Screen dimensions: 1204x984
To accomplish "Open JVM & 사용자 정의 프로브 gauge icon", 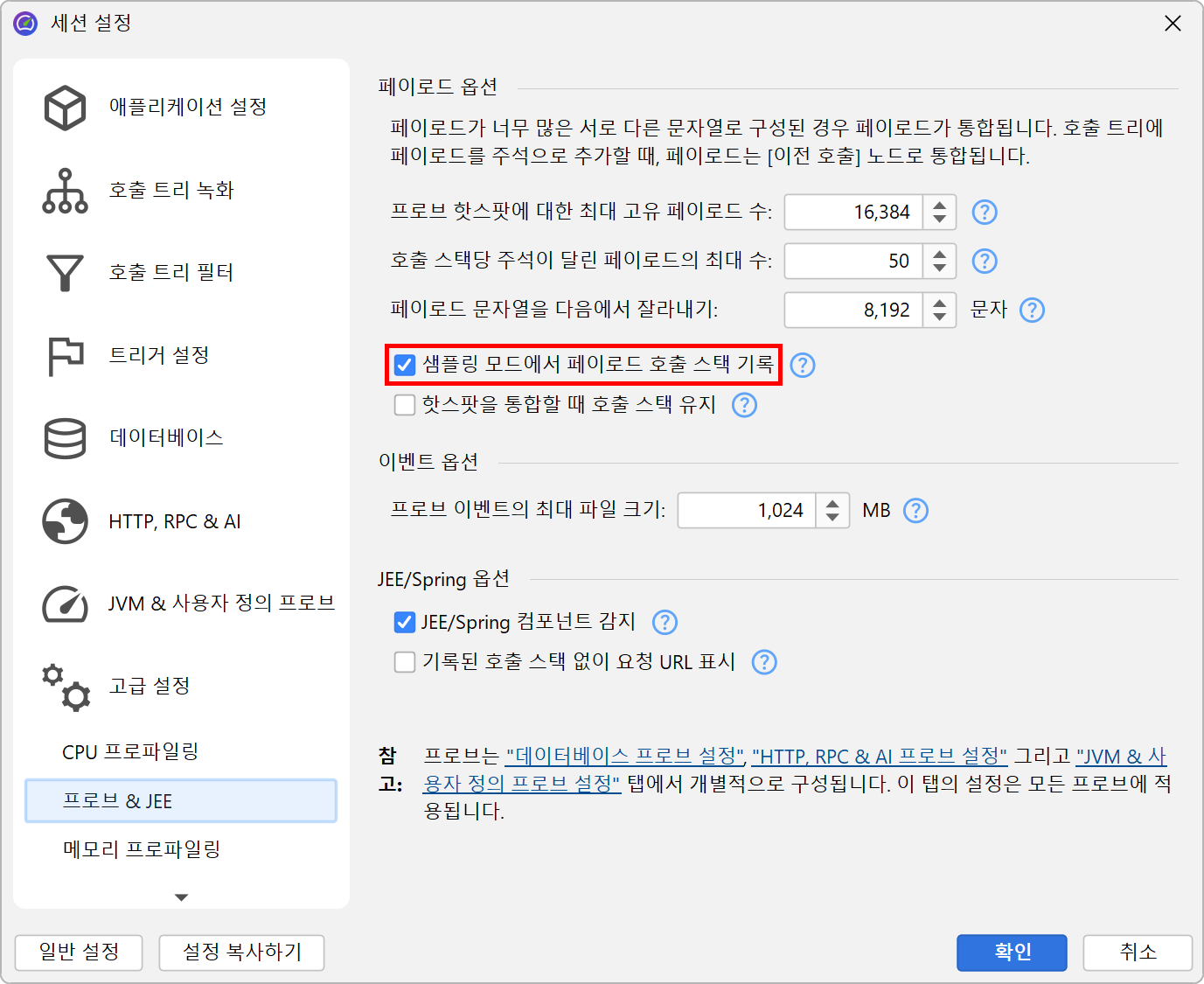I will (x=65, y=604).
